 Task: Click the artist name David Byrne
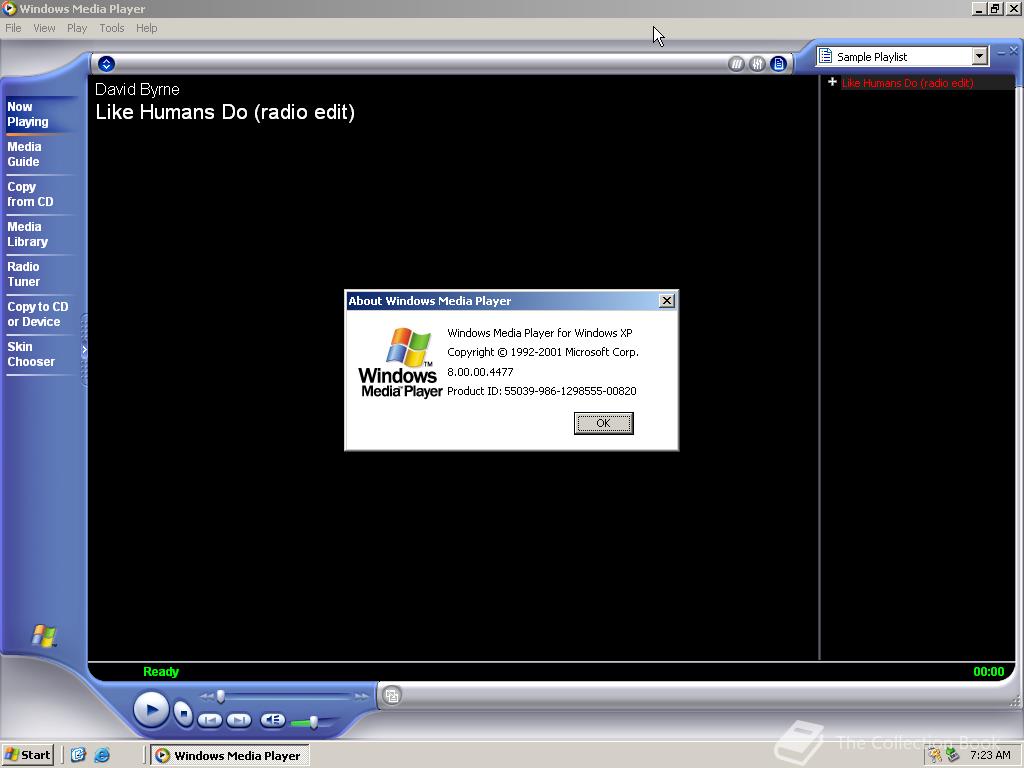point(137,89)
